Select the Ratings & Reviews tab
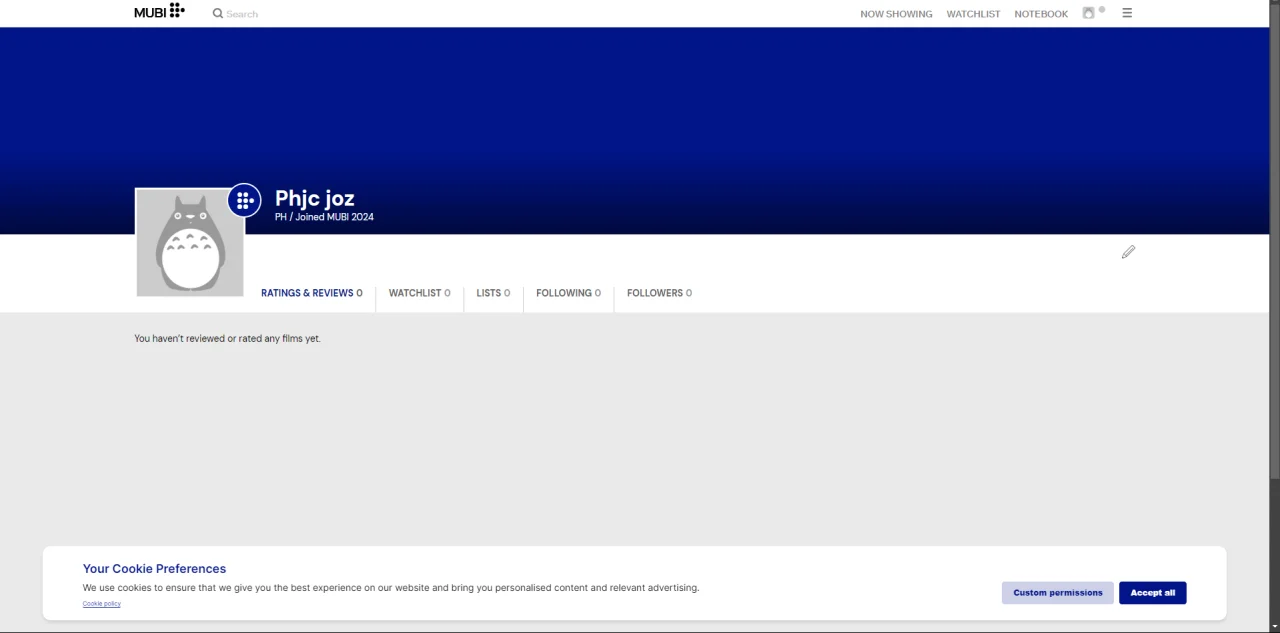 click(312, 293)
